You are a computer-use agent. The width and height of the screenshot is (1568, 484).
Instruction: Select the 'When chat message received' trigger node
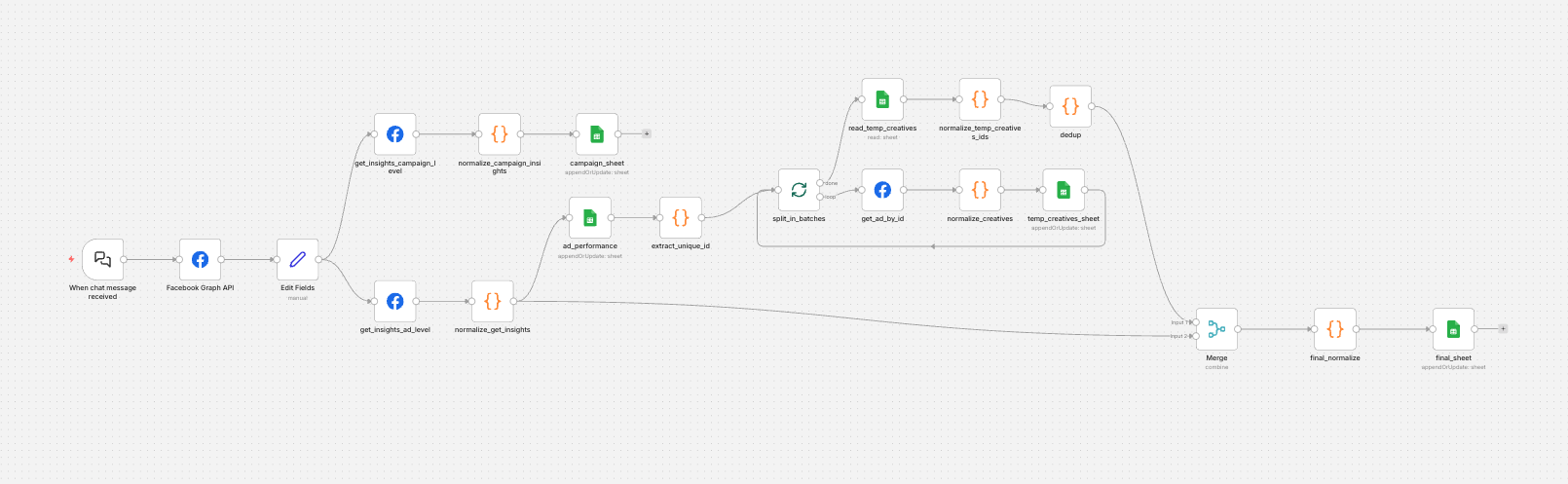point(102,259)
